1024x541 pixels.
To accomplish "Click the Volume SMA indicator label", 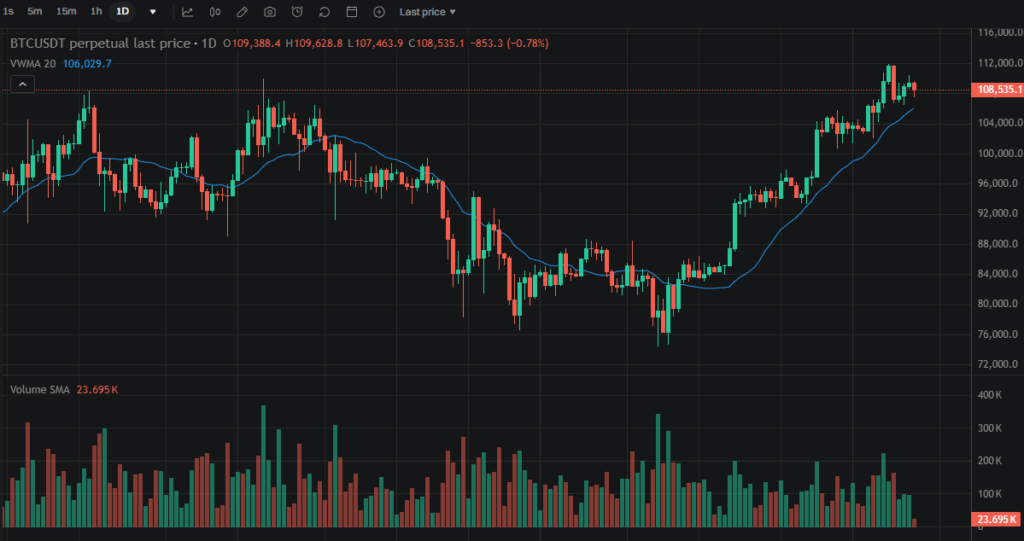I will point(40,389).
